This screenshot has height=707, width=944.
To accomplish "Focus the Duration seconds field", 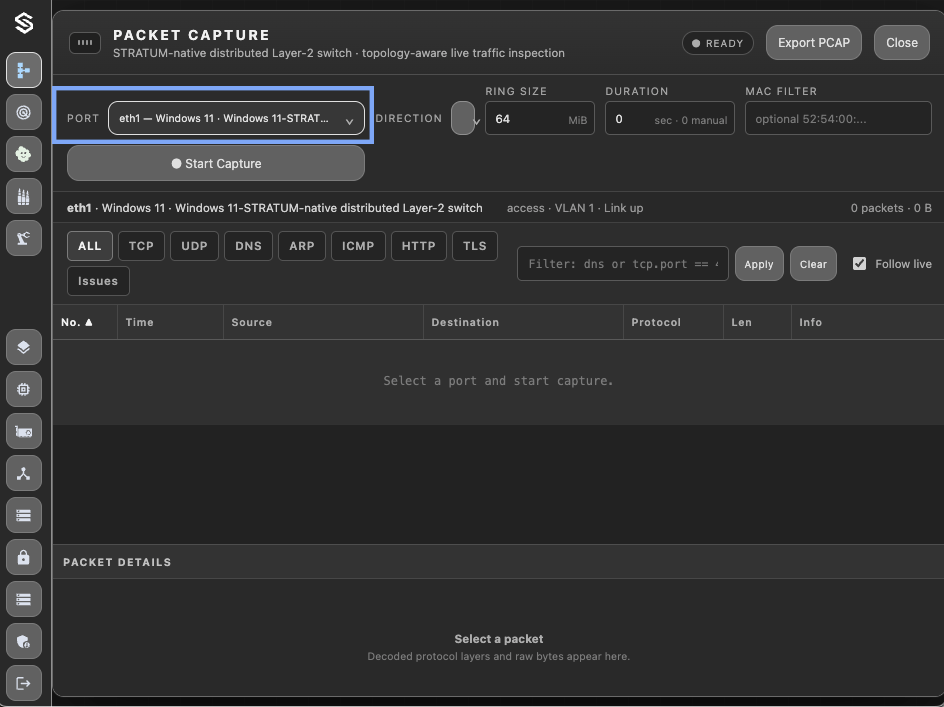I will tap(669, 119).
